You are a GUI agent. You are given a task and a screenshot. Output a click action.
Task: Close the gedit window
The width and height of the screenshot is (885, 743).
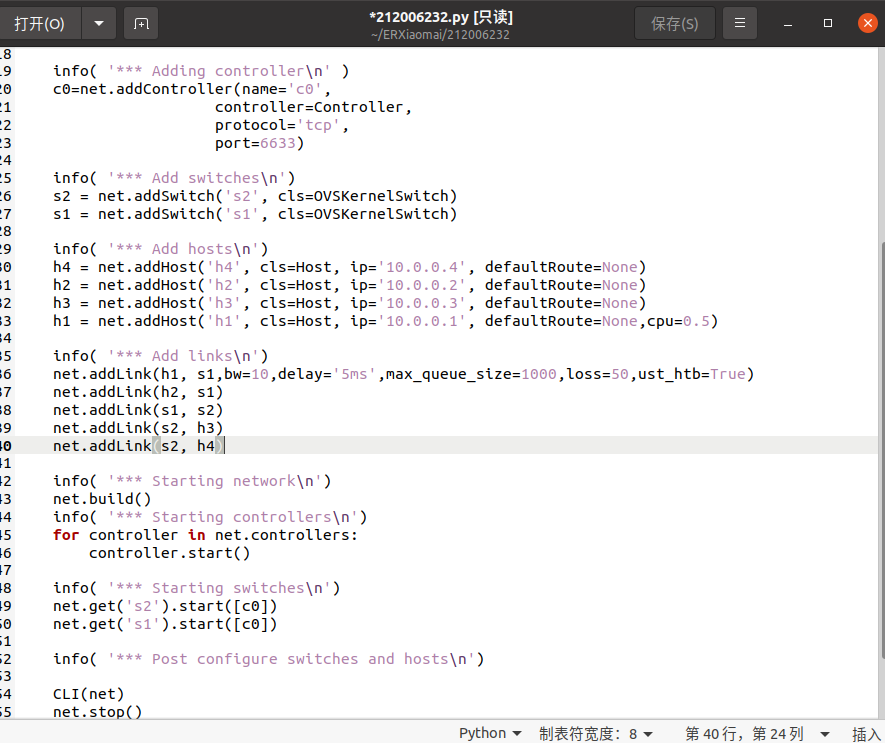[868, 23]
